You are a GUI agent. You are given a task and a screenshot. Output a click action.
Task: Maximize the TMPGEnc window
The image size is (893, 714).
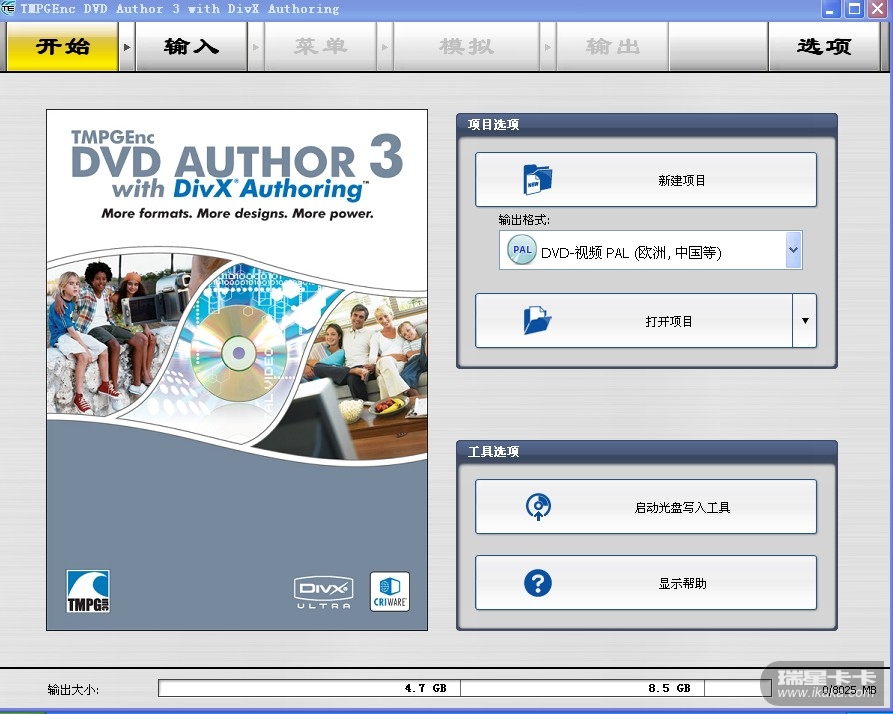(x=854, y=9)
